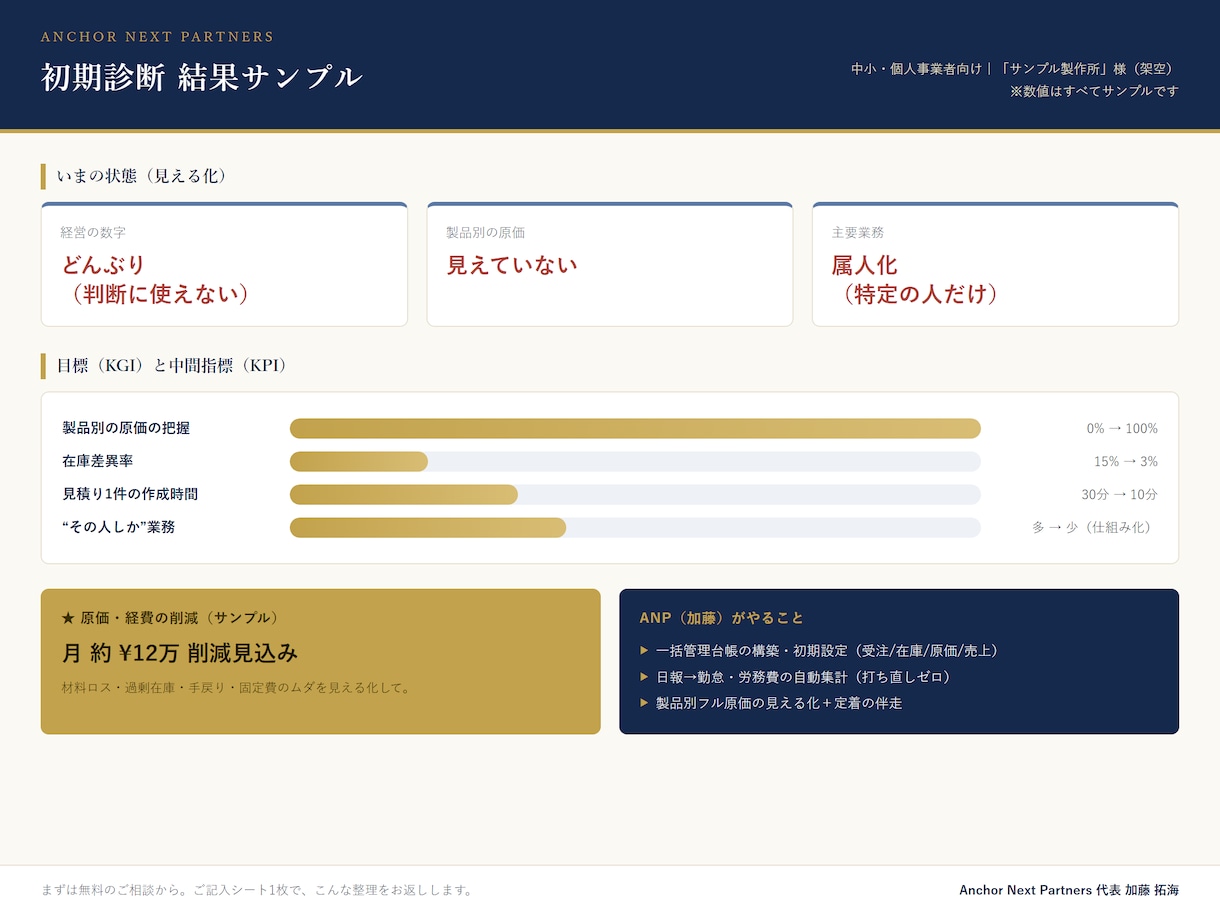Click the 見積り1件の作成時間 progress bar
The height and width of the screenshot is (915, 1220).
[635, 494]
